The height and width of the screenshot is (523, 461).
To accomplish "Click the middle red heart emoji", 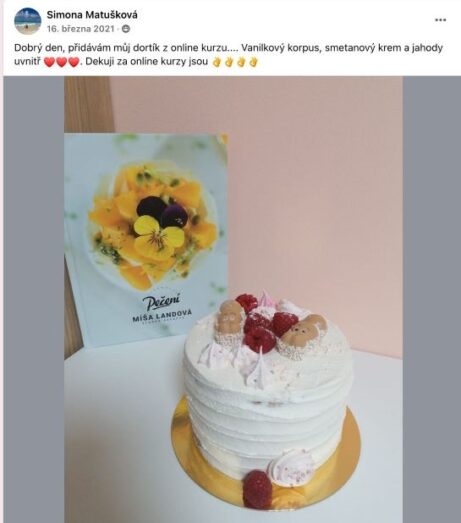I will pyautogui.click(x=62, y=62).
